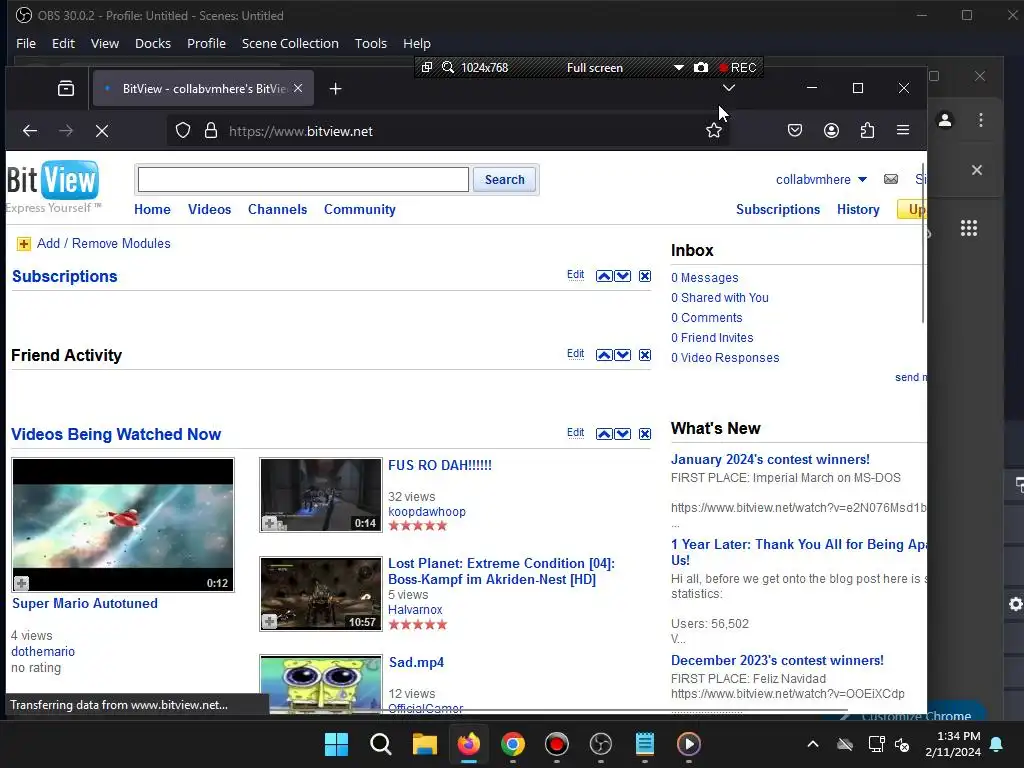Open OBS Help menu
This screenshot has width=1024, height=768.
(417, 43)
